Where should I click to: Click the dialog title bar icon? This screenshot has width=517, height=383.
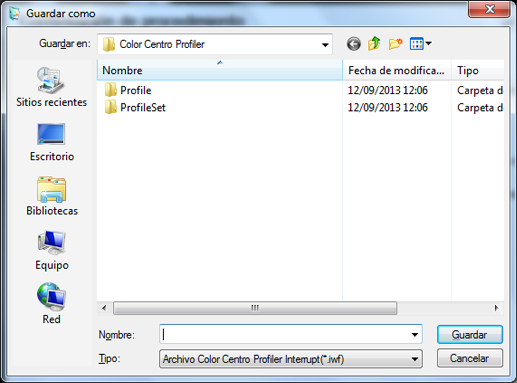(14, 13)
